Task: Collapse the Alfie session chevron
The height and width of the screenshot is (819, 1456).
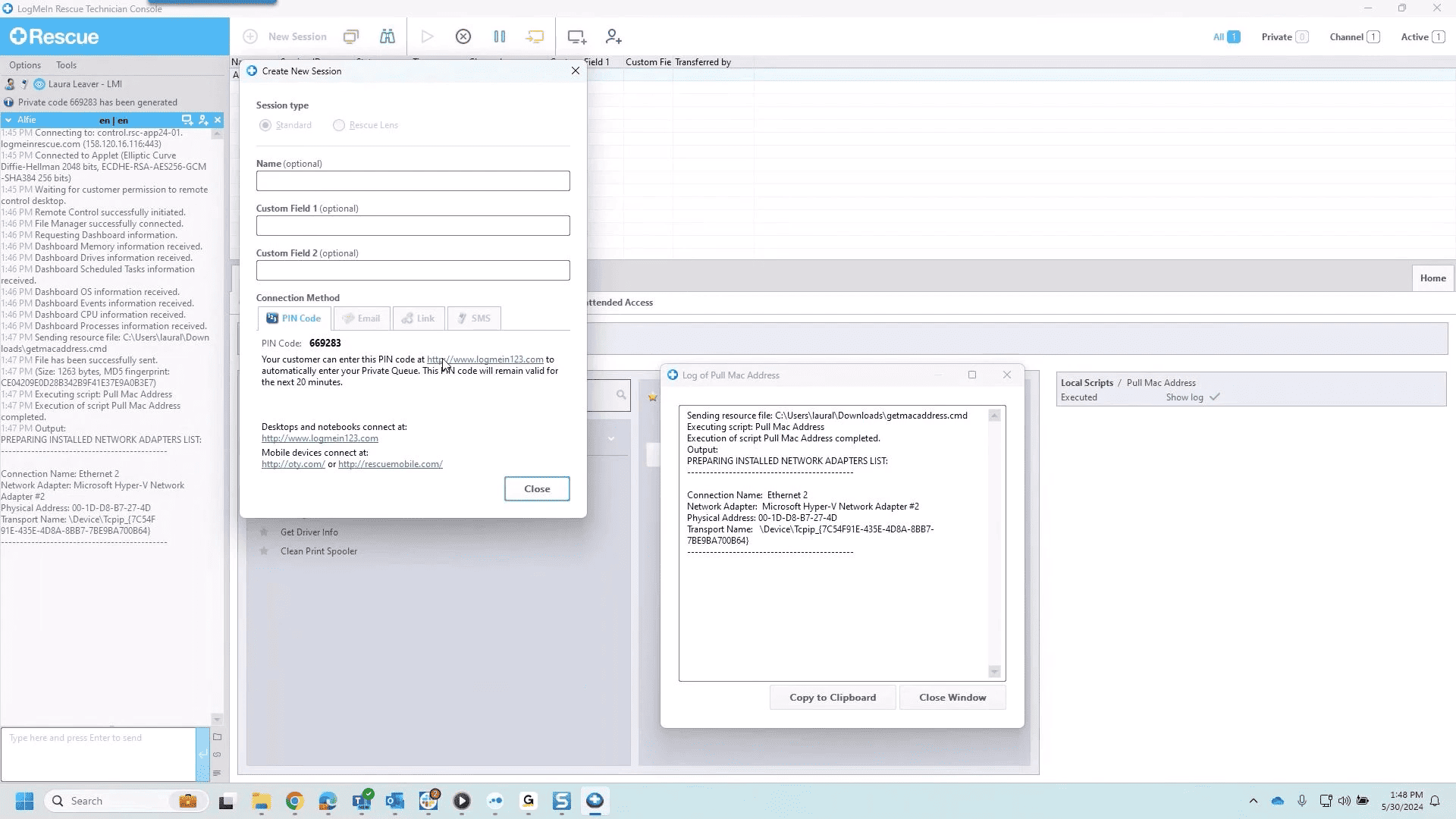Action: point(8,120)
